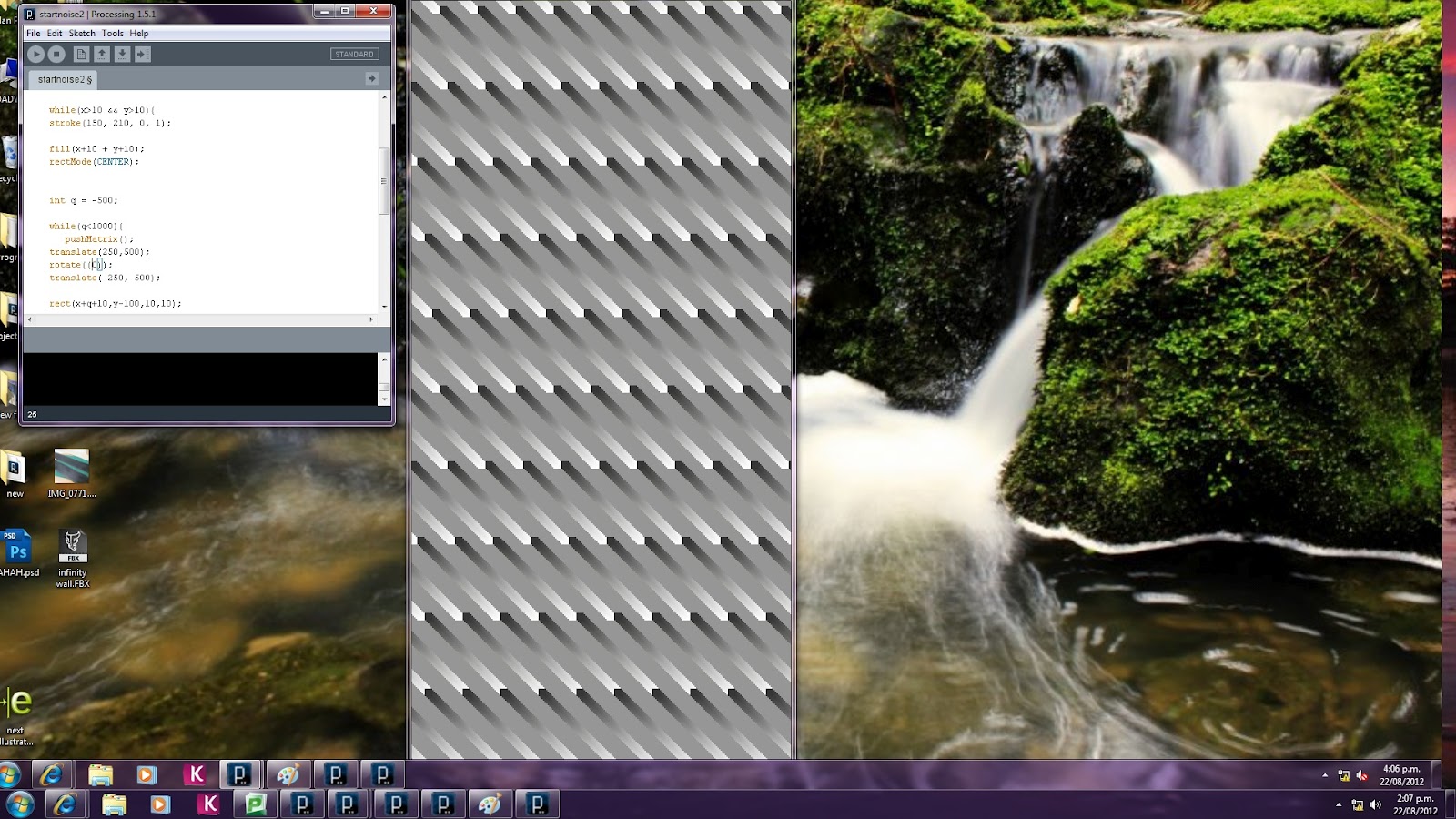Open the new tab arrow menu in Processing
This screenshot has height=819, width=1456.
(x=371, y=79)
